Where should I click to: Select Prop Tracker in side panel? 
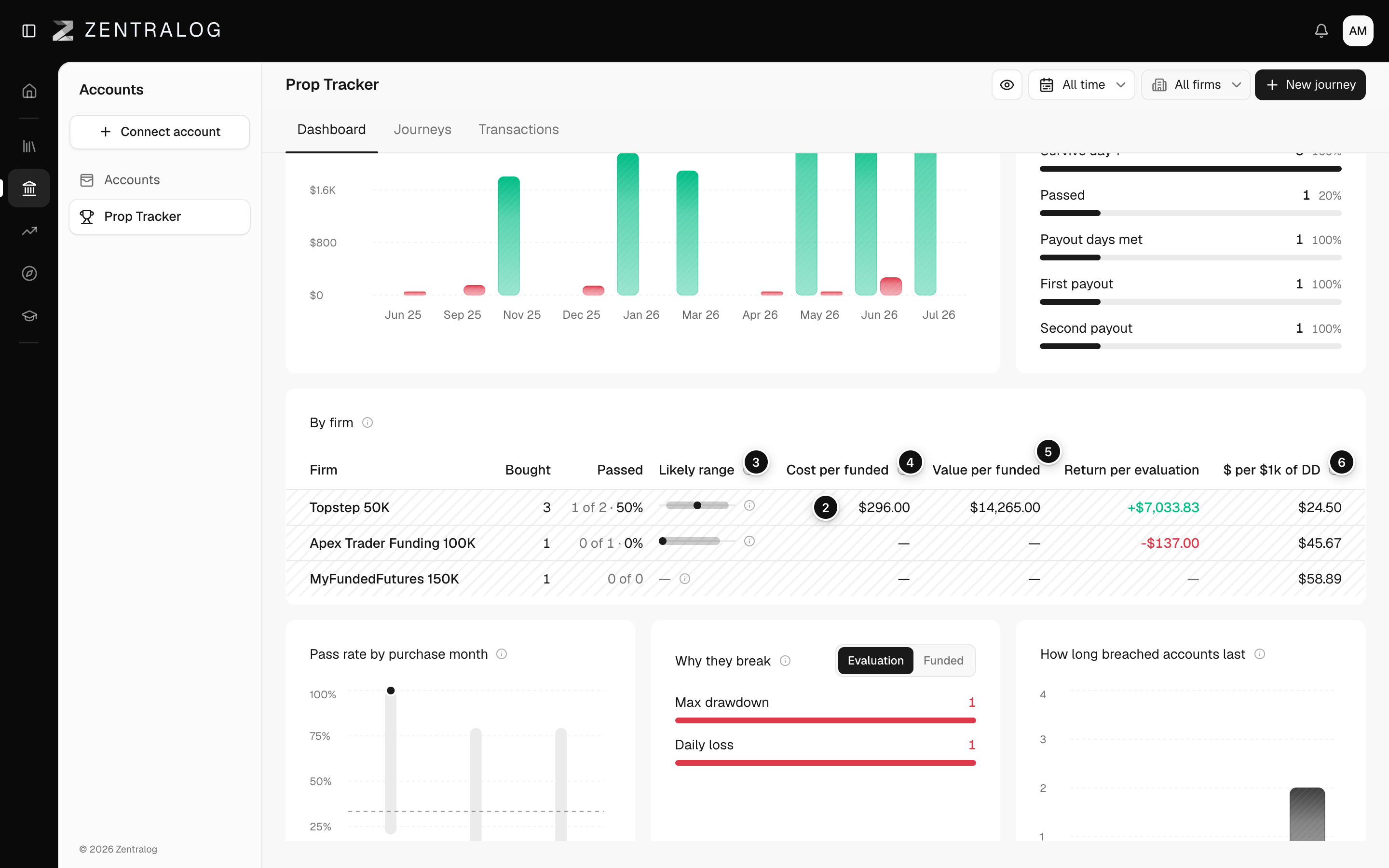(x=160, y=217)
